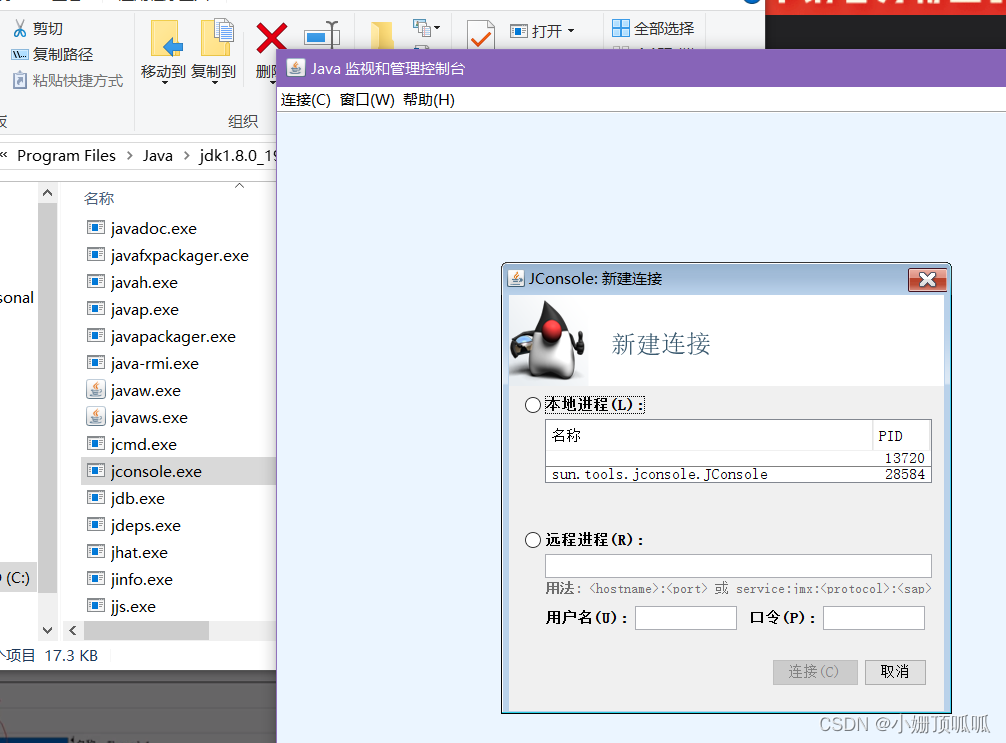Image resolution: width=1006 pixels, height=743 pixels.
Task: Click the Name column header in Explorer
Action: [x=99, y=198]
